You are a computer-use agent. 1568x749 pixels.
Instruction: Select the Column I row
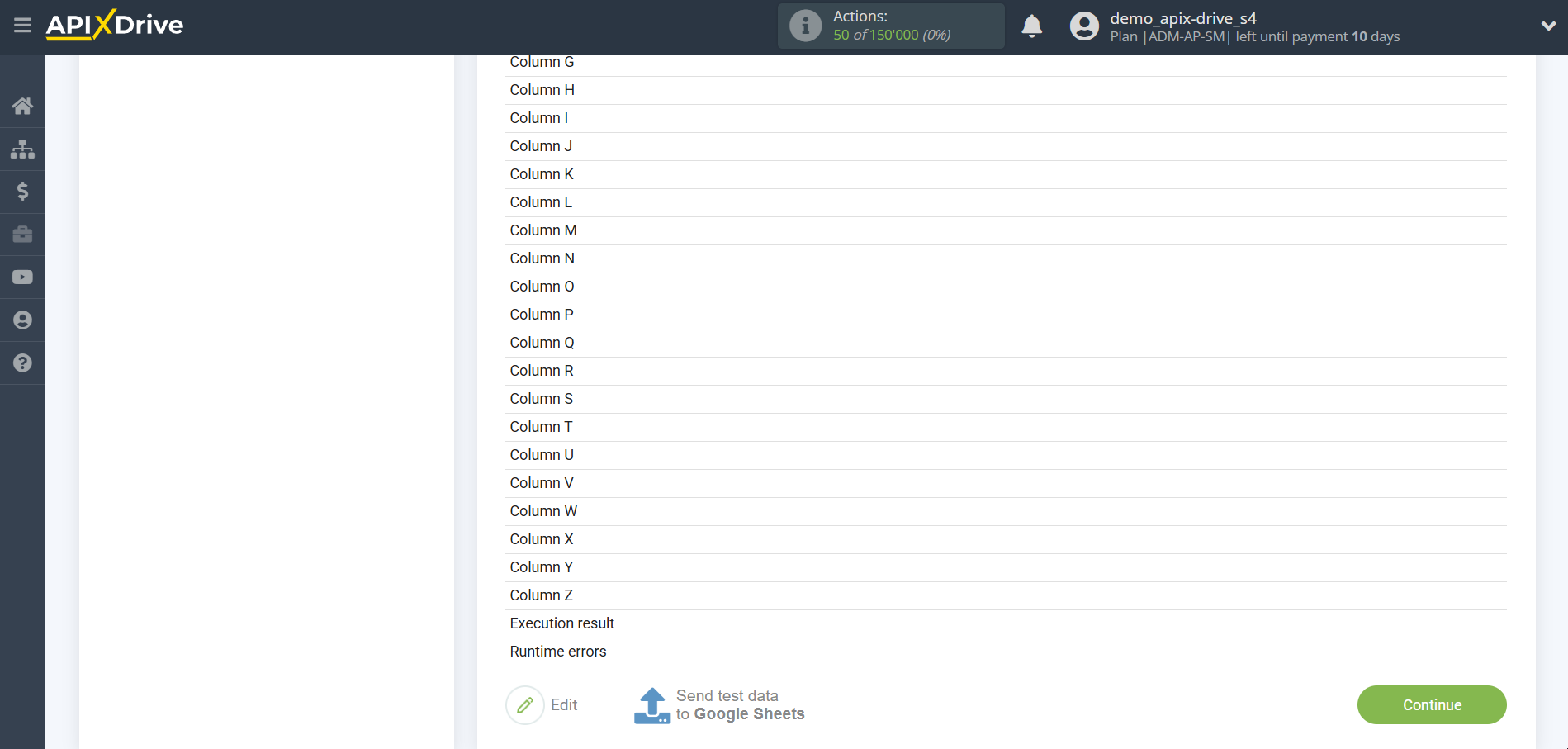click(1006, 118)
